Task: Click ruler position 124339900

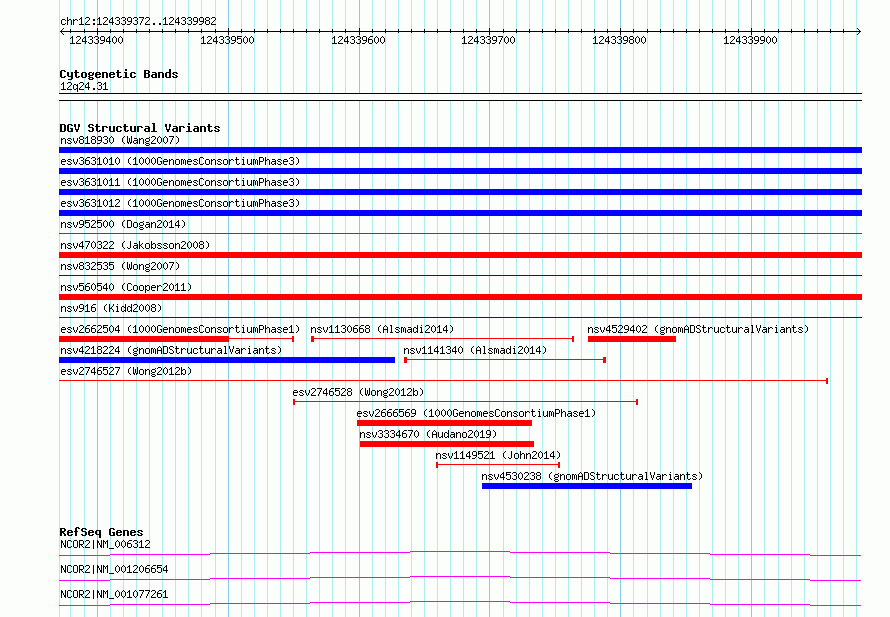Action: pyautogui.click(x=750, y=40)
